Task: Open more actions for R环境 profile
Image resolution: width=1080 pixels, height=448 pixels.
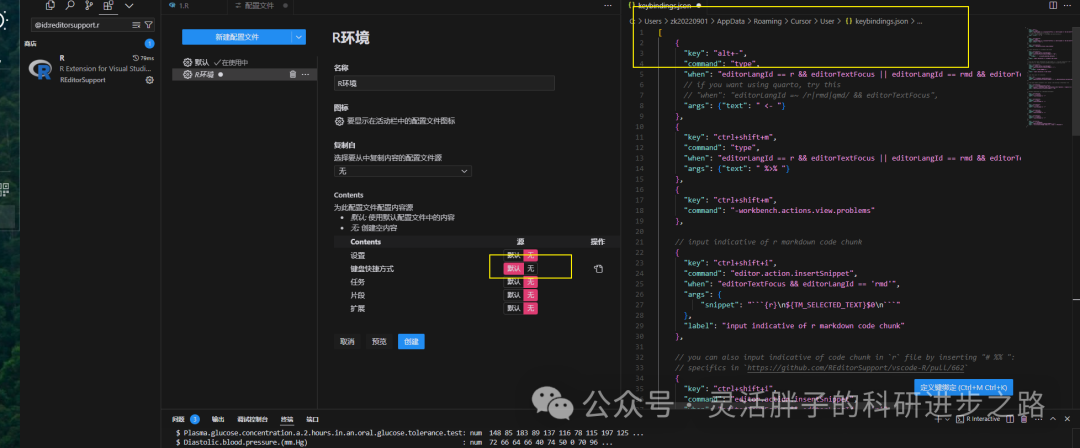Action: point(306,74)
